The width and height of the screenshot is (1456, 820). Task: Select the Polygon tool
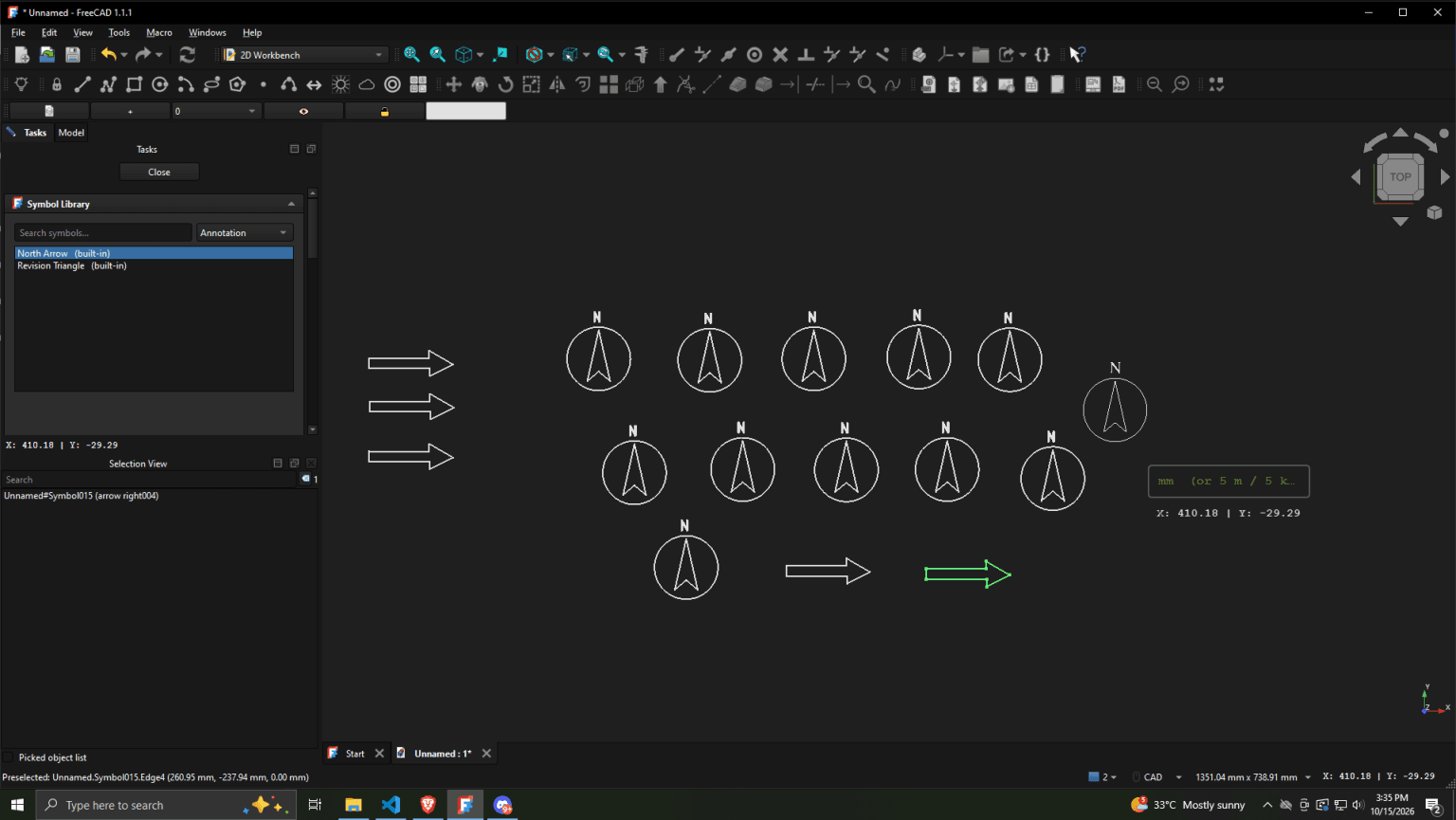click(x=237, y=84)
